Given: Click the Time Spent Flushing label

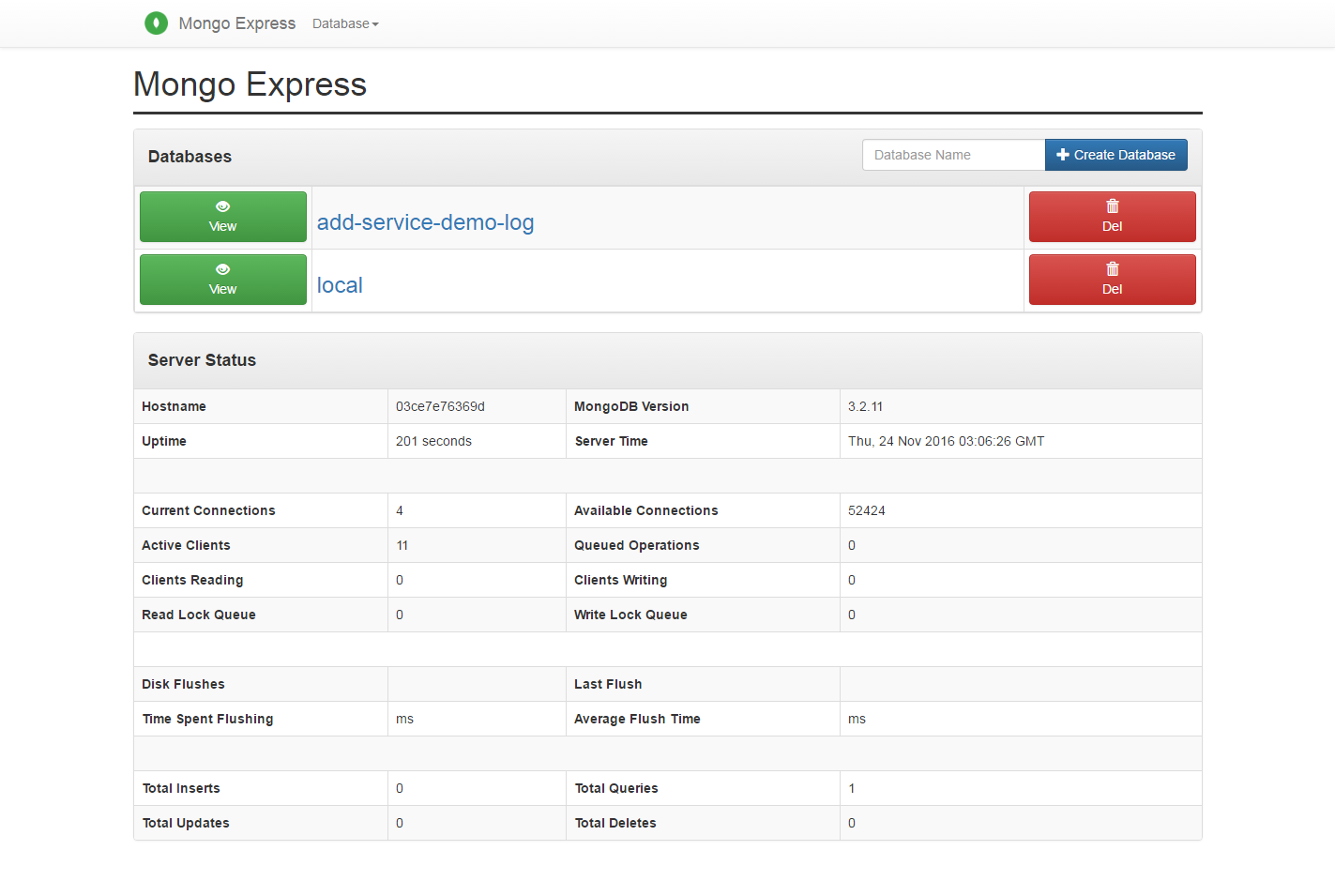Looking at the screenshot, I should (x=207, y=719).
